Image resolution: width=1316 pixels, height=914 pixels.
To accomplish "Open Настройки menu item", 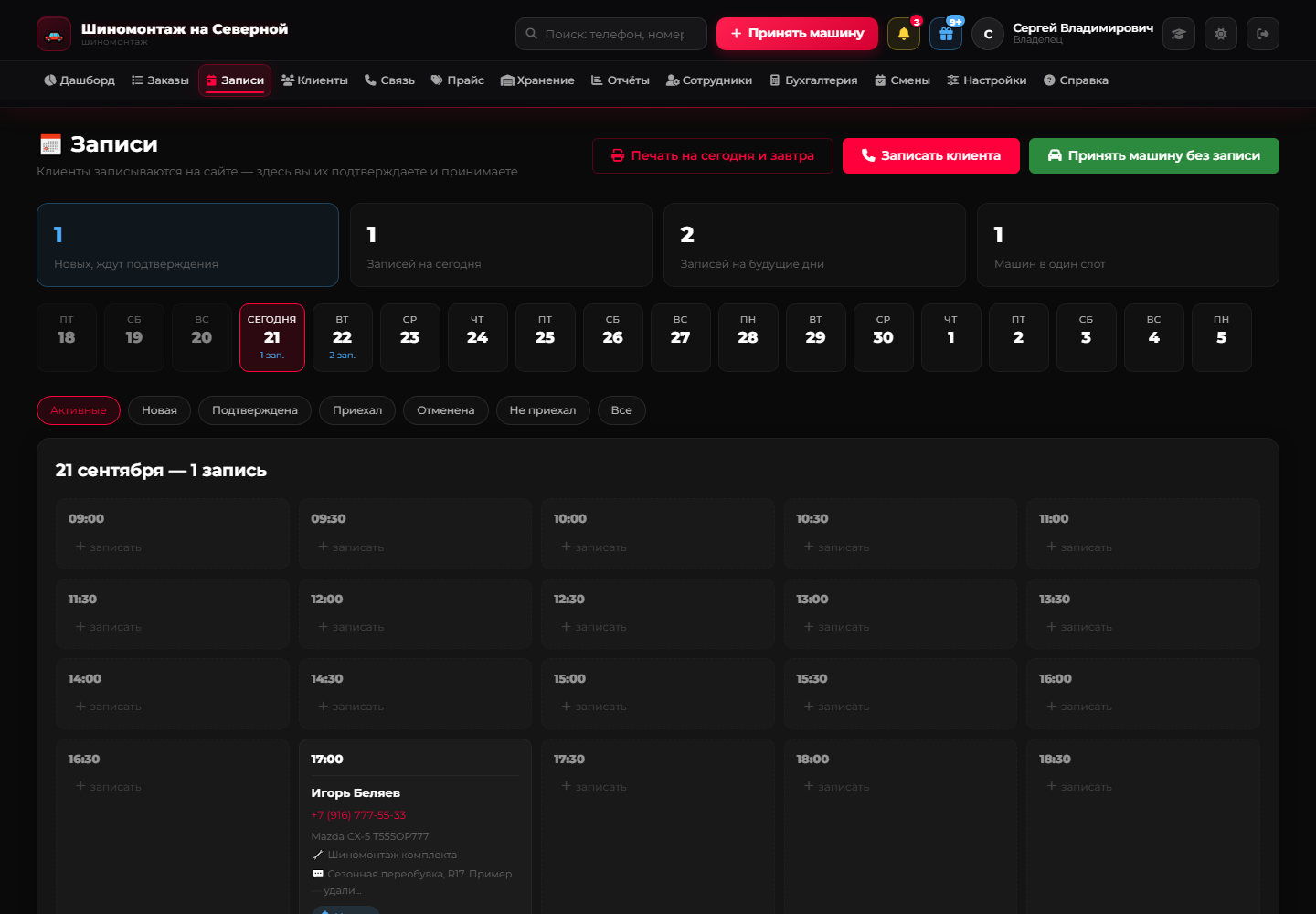I will click(987, 80).
